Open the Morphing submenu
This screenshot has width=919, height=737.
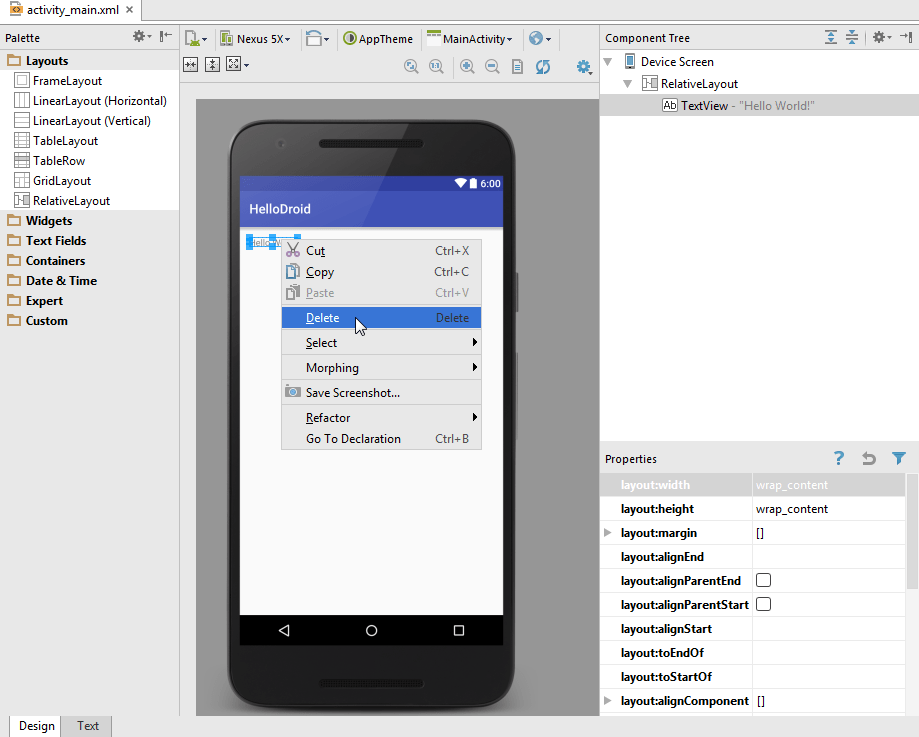(382, 368)
